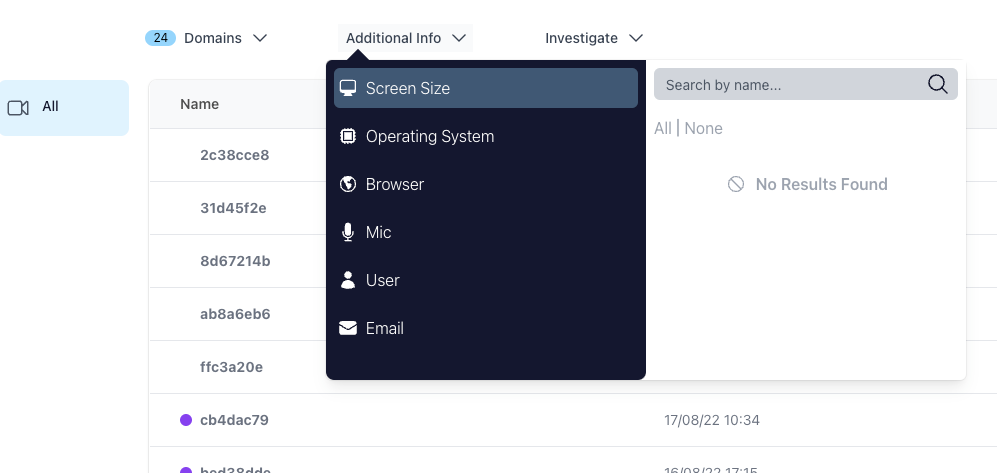The image size is (997, 473).
Task: Select the Email menu entry
Action: (x=385, y=328)
